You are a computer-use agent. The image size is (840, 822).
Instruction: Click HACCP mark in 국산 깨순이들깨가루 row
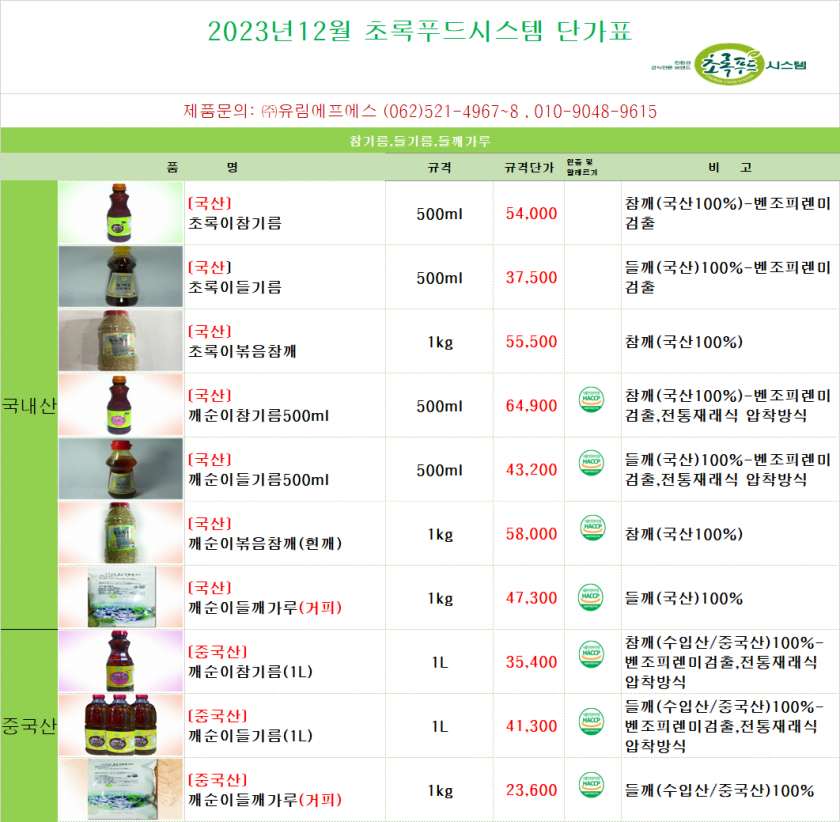[592, 596]
